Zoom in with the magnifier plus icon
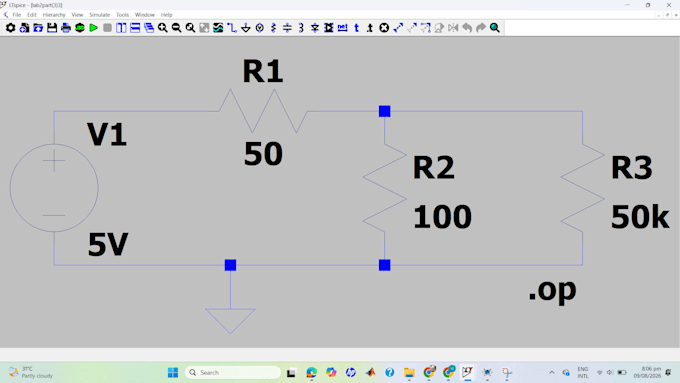The width and height of the screenshot is (680, 383). (x=163, y=28)
